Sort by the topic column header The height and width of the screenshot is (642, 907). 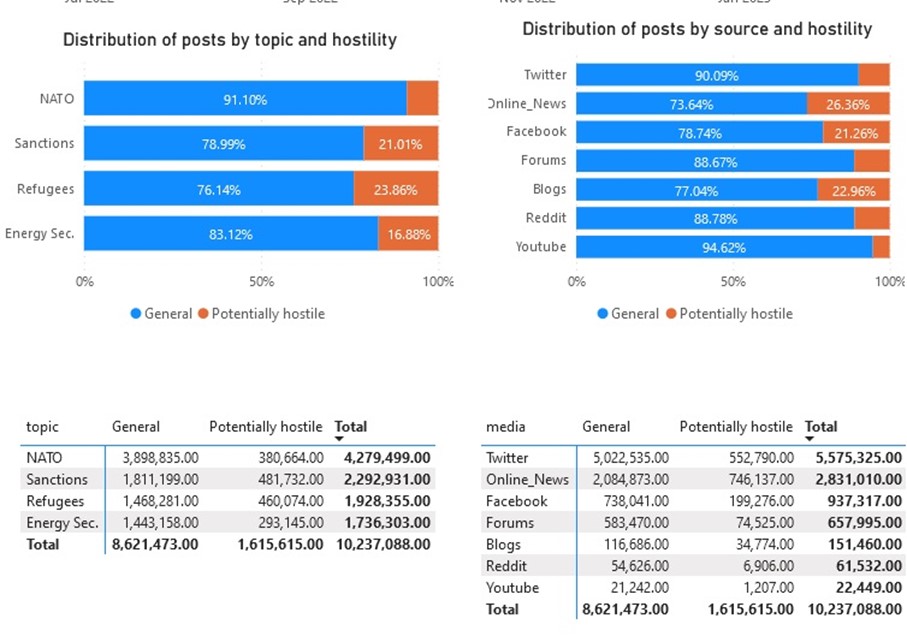click(42, 427)
